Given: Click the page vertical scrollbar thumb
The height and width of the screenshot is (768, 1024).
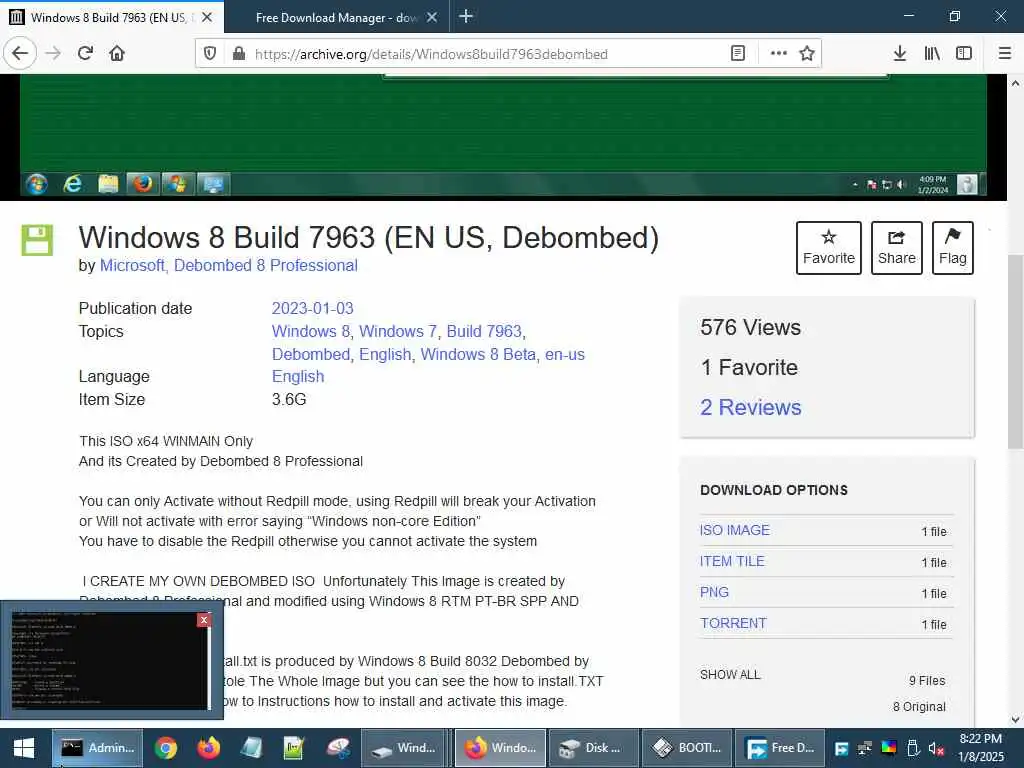Looking at the screenshot, I should (1015, 351).
